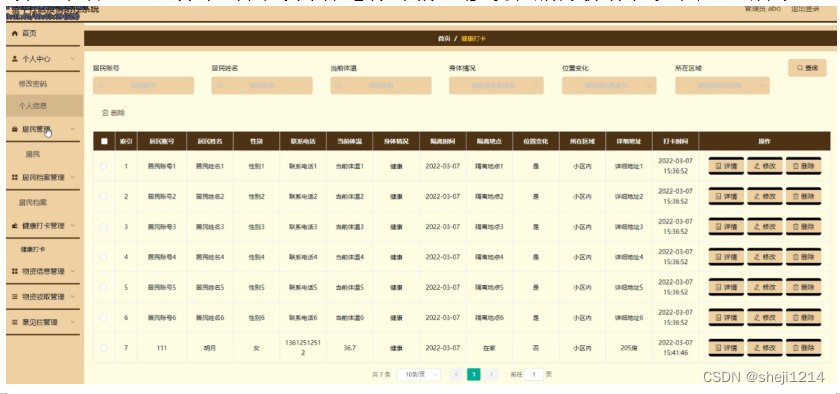Open 详情 for row 居民账号2
The width and height of the screenshot is (840, 394).
click(x=726, y=197)
